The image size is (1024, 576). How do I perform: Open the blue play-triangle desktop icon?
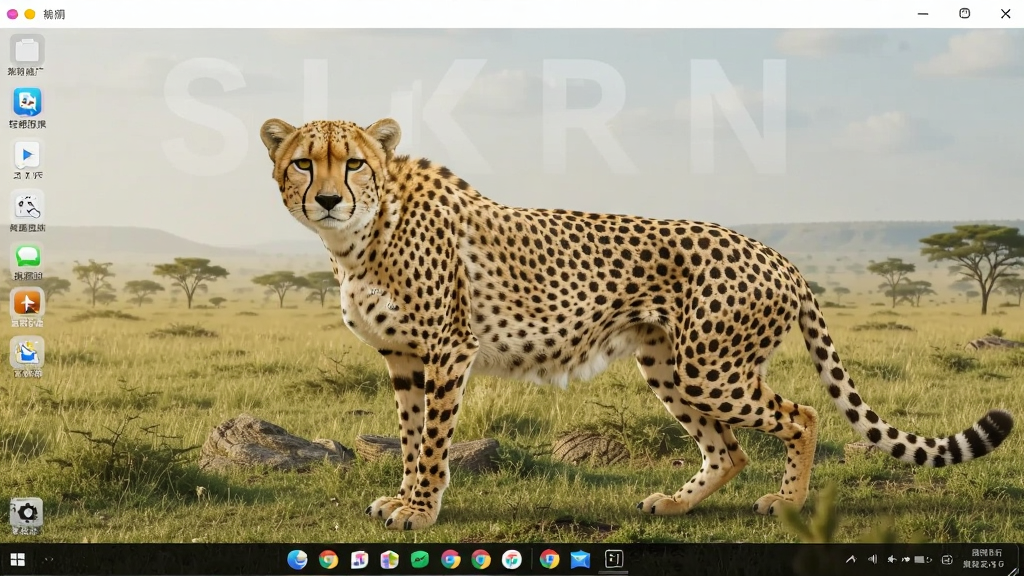point(27,155)
